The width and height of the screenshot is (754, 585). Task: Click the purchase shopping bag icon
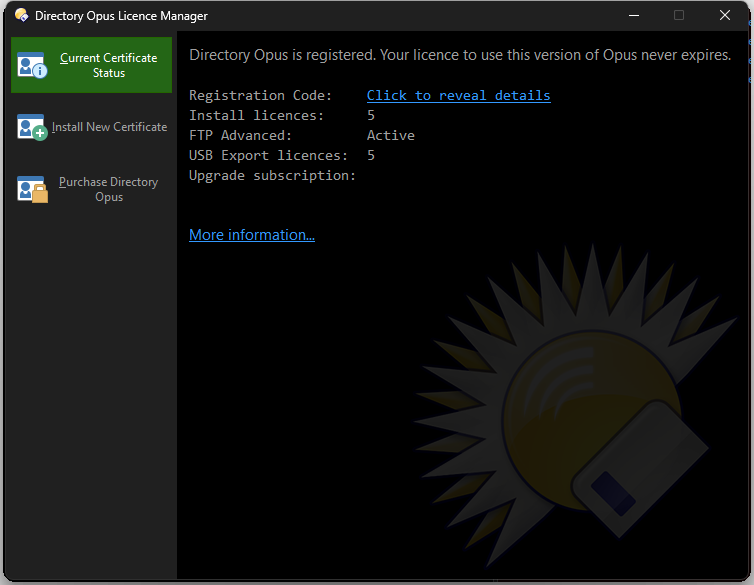[32, 189]
